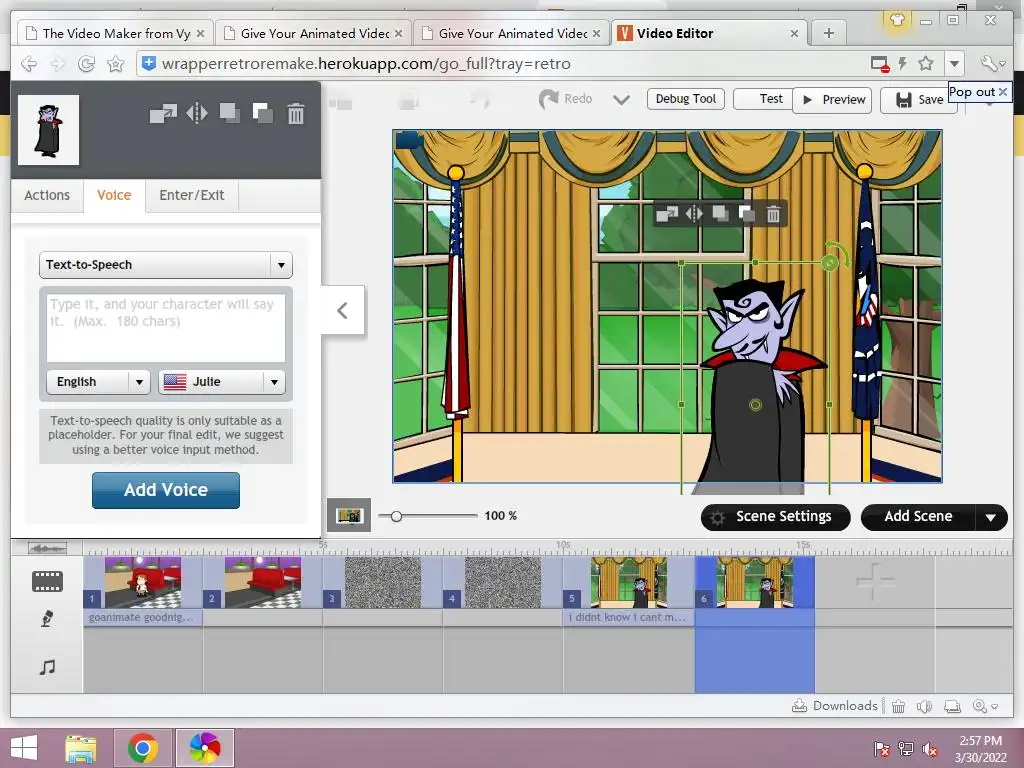Click the scene preview icon beside zoom slider
The width and height of the screenshot is (1024, 768).
coord(349,515)
